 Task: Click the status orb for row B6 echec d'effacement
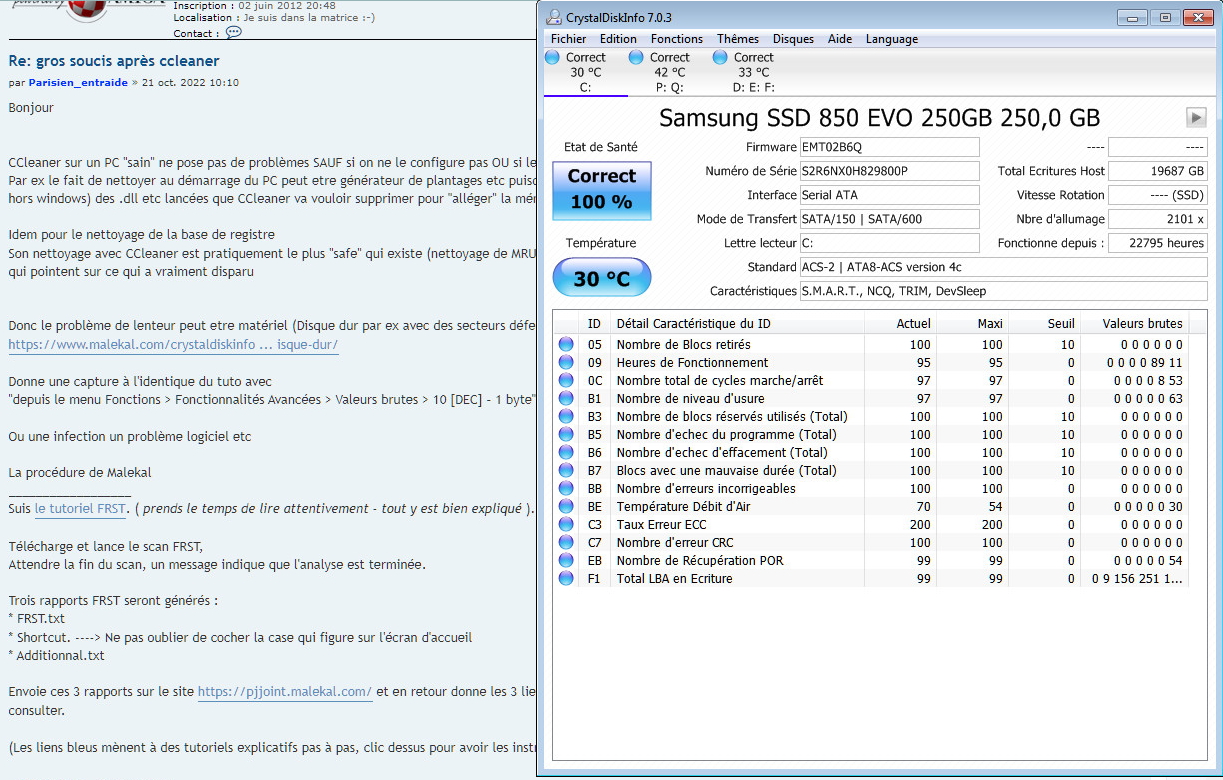tap(566, 453)
